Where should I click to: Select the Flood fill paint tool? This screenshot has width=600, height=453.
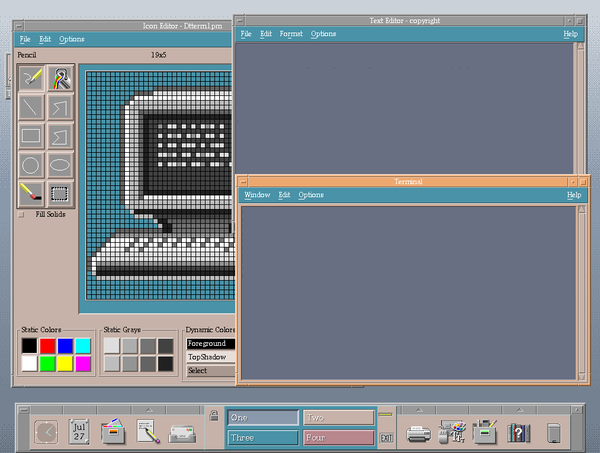click(x=61, y=77)
